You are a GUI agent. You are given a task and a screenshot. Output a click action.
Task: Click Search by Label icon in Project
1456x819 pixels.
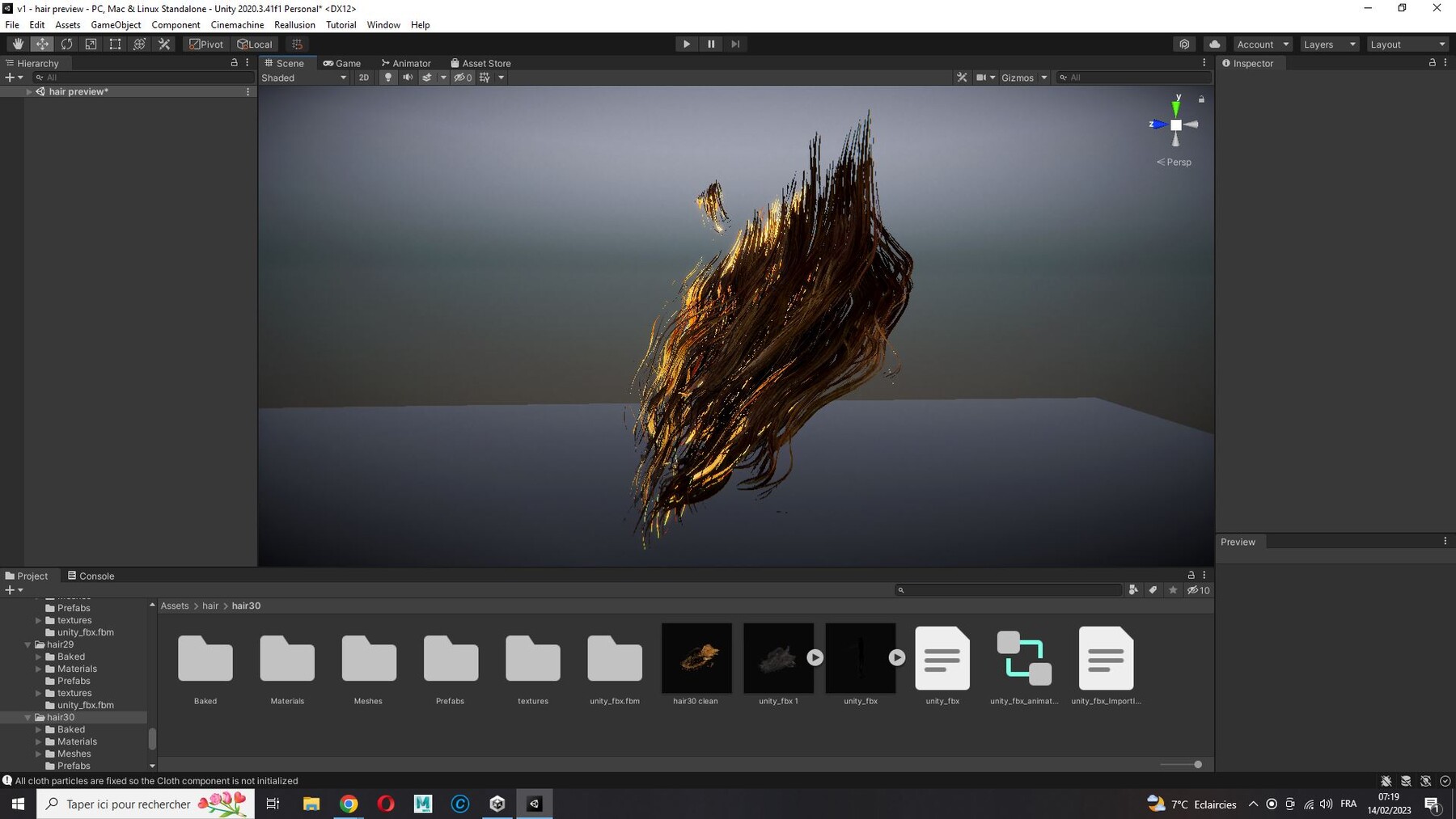pyautogui.click(x=1153, y=590)
